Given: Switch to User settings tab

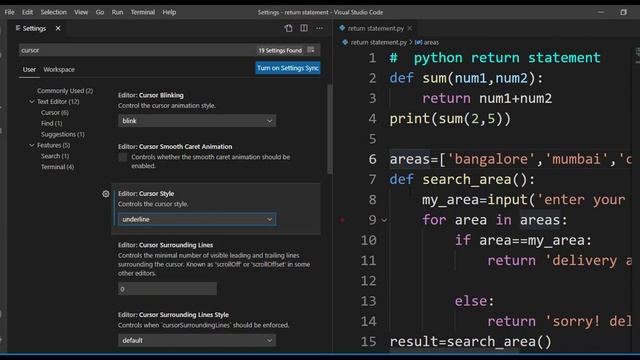Looking at the screenshot, I should [29, 69].
